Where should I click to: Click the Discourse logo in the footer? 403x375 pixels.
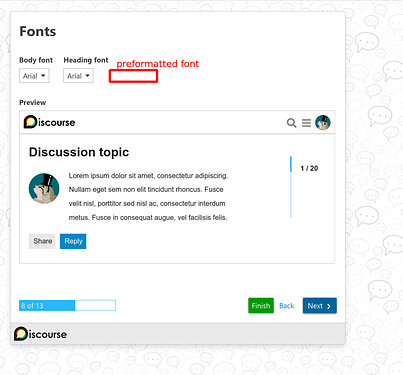click(x=40, y=334)
